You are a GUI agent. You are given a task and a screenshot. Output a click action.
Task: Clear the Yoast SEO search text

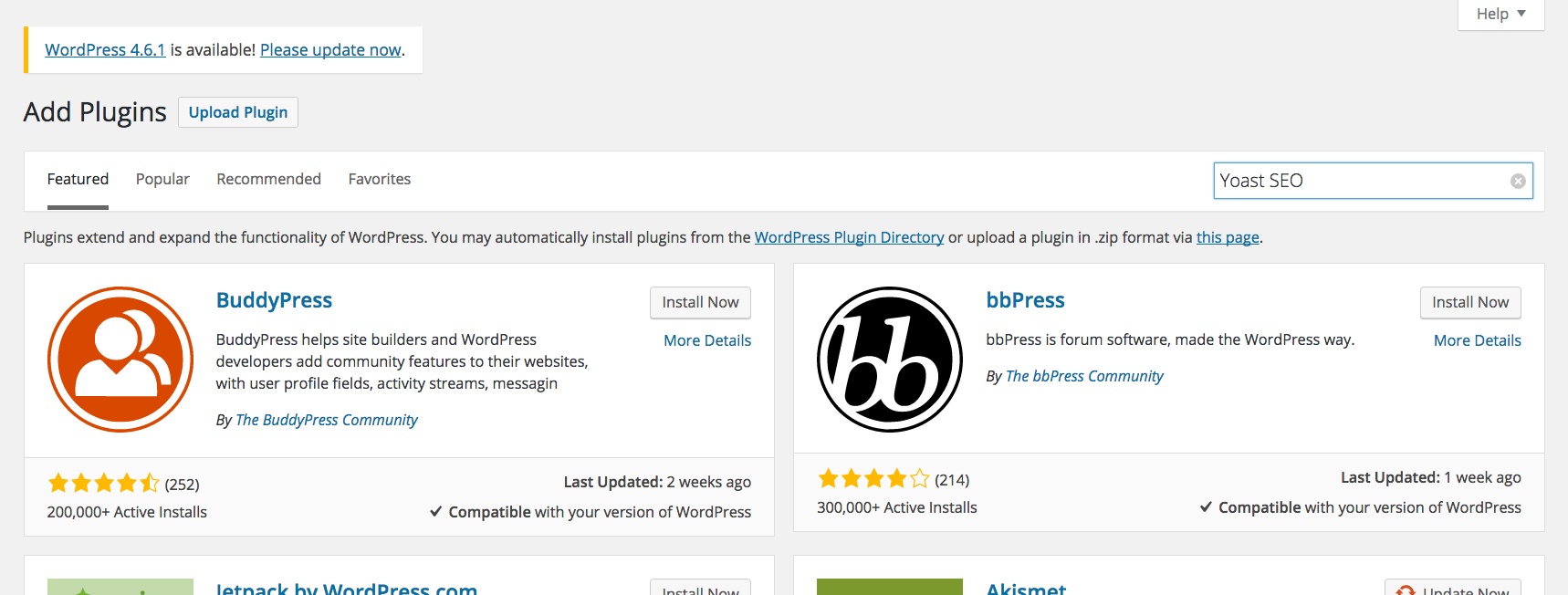coord(1518,181)
